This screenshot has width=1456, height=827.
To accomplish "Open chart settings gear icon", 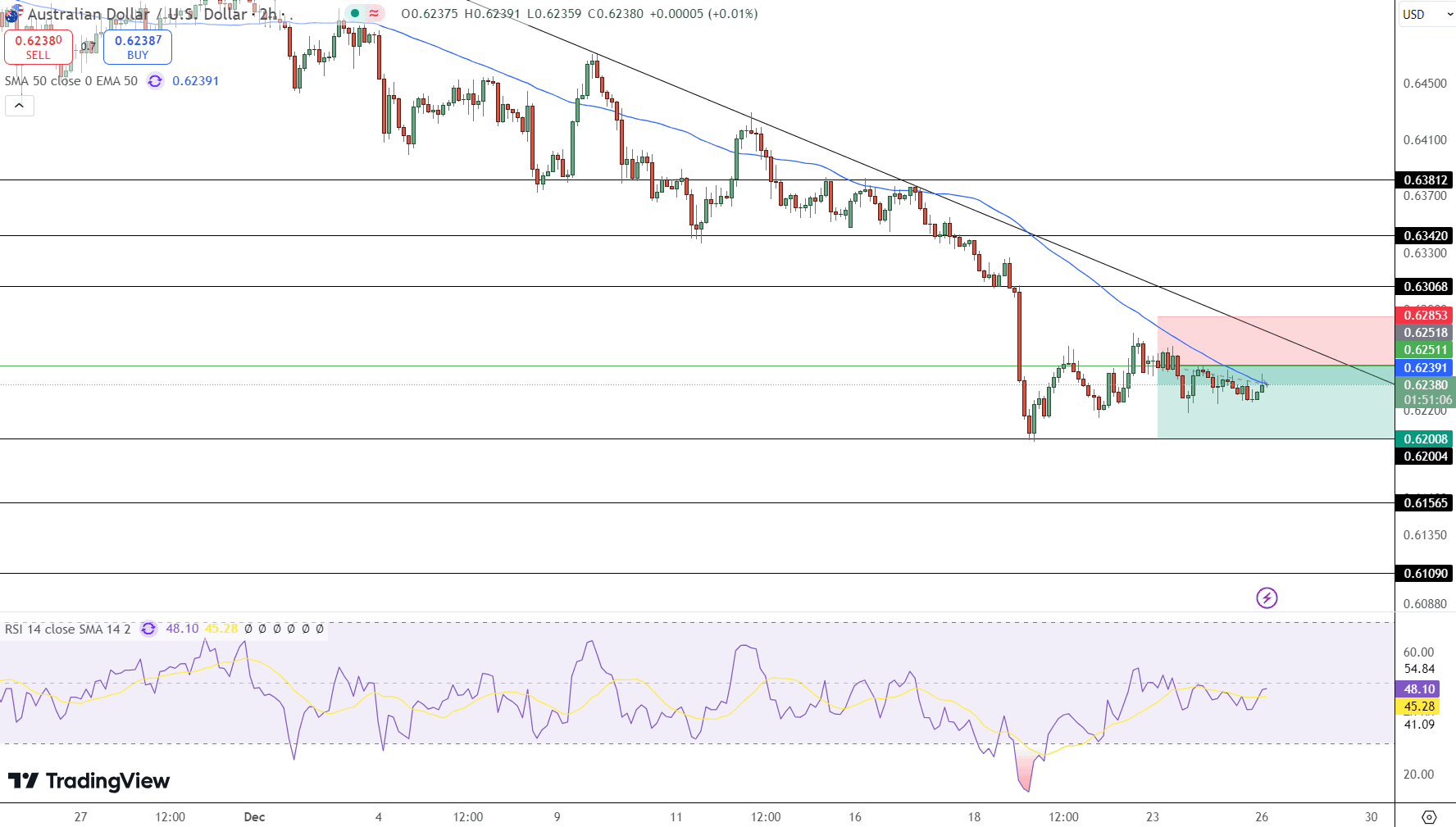I will point(1429,817).
